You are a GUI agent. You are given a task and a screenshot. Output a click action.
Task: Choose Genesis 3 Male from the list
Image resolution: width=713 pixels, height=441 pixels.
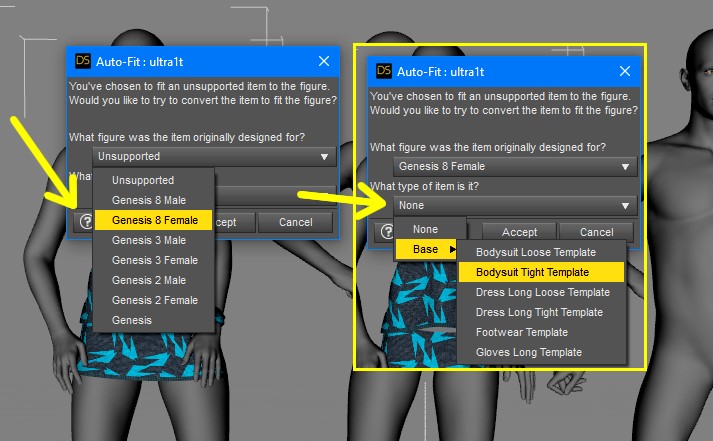pos(153,240)
